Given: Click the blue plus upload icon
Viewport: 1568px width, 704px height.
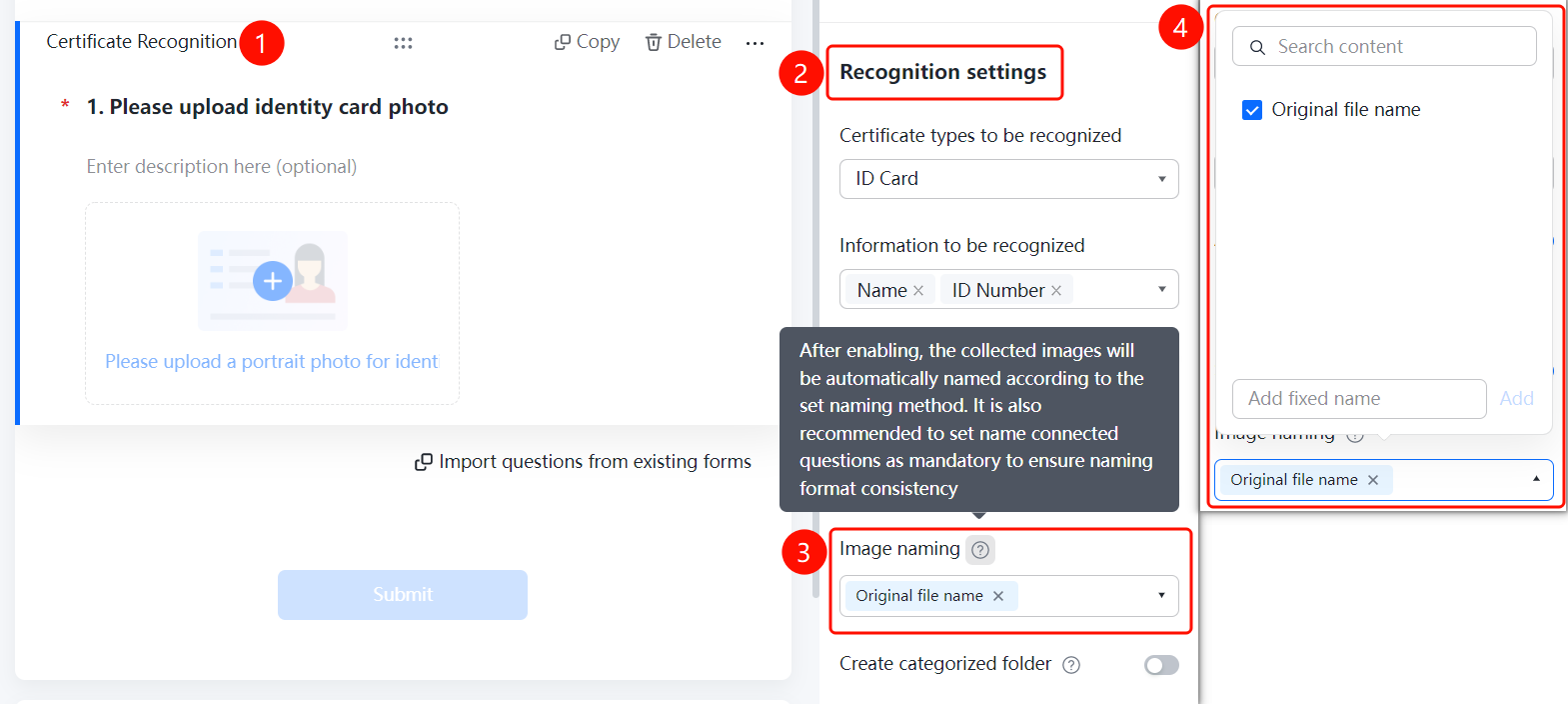Looking at the screenshot, I should tap(273, 281).
